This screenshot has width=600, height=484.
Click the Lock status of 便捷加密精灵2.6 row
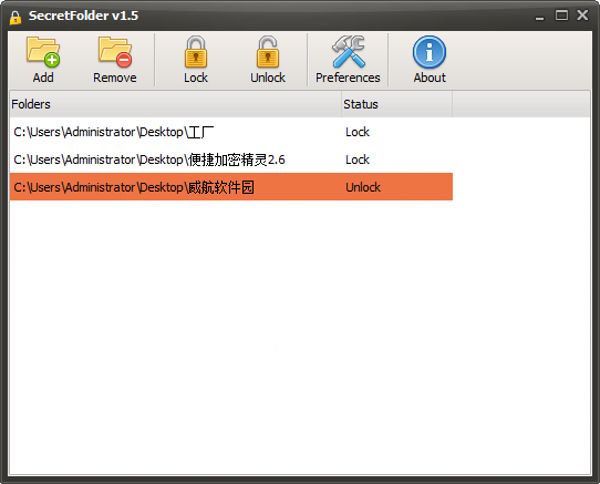point(357,160)
